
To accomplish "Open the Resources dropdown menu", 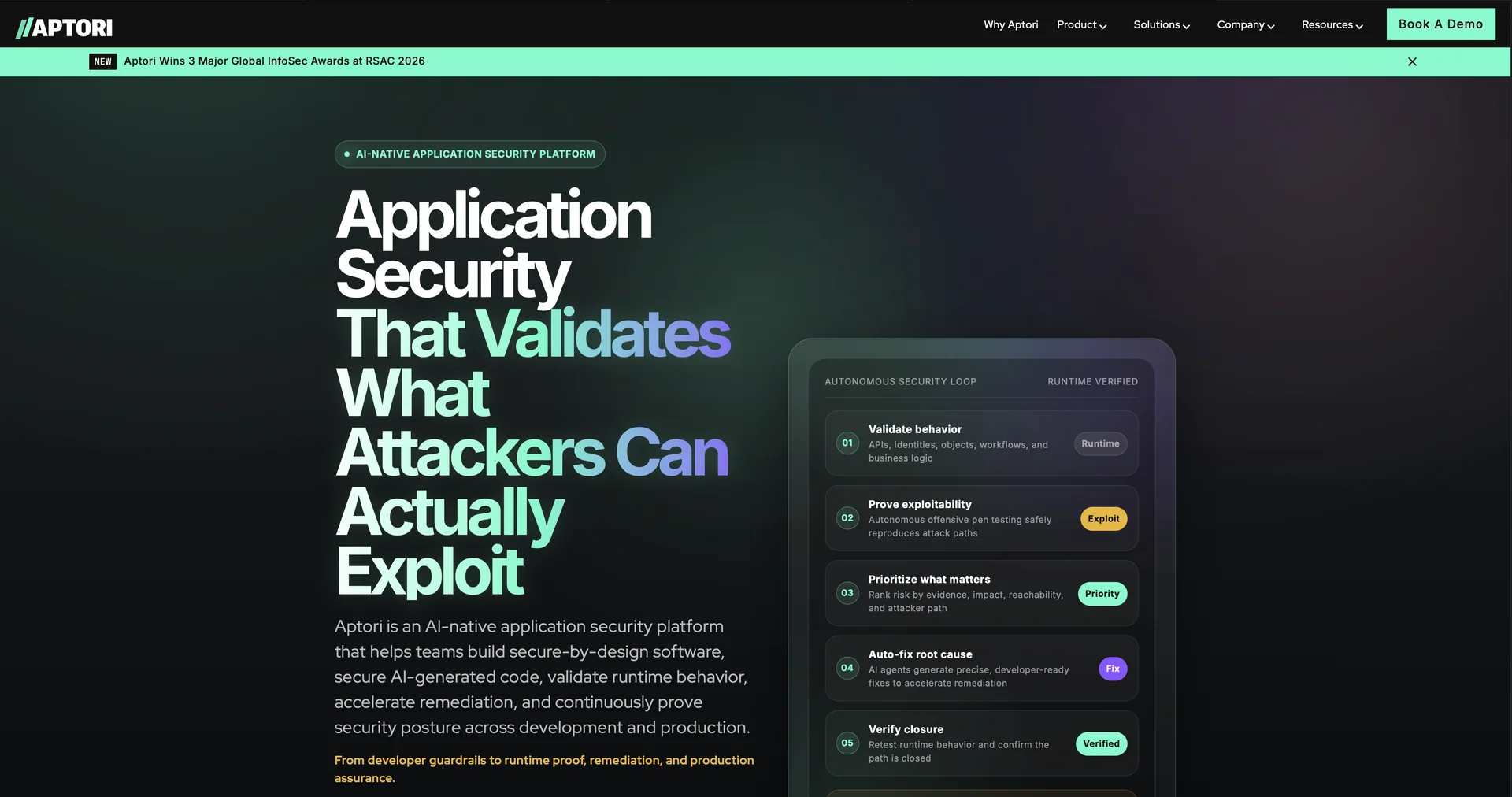I will (x=1332, y=25).
